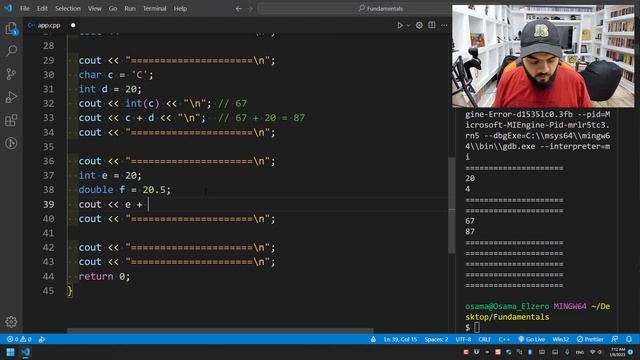The height and width of the screenshot is (360, 640).
Task: Open the editor More Actions ellipsis
Action: [444, 25]
